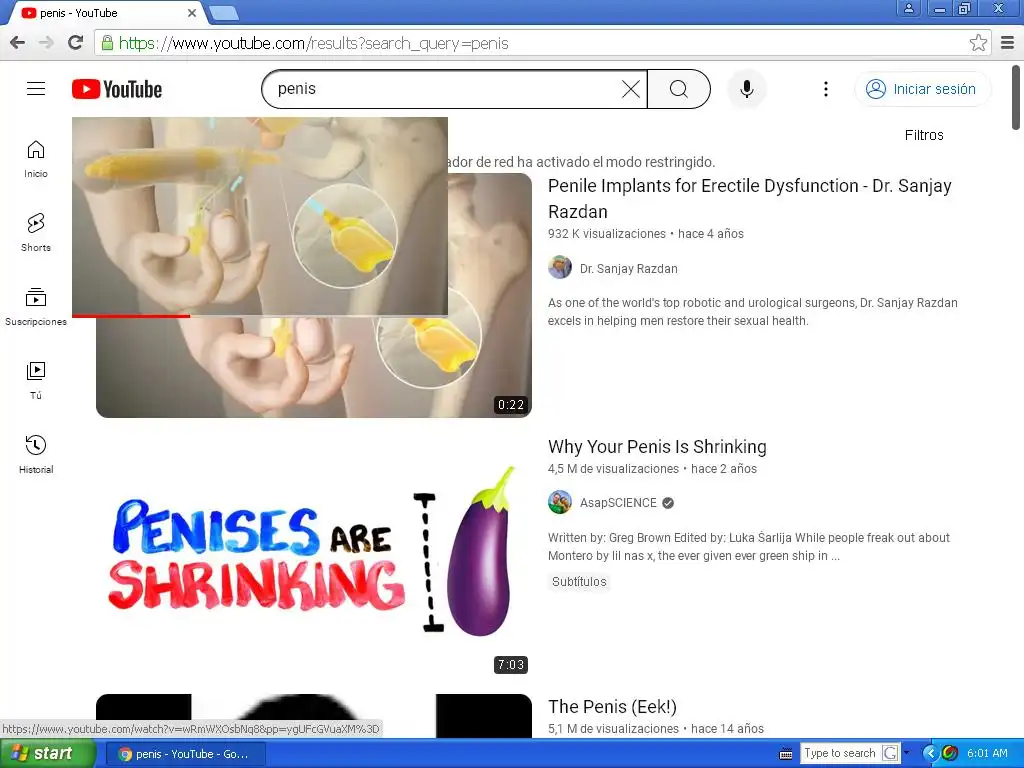Click the 6:01 AM taskbar clock
Image resolution: width=1024 pixels, height=768 pixels.
(x=987, y=753)
